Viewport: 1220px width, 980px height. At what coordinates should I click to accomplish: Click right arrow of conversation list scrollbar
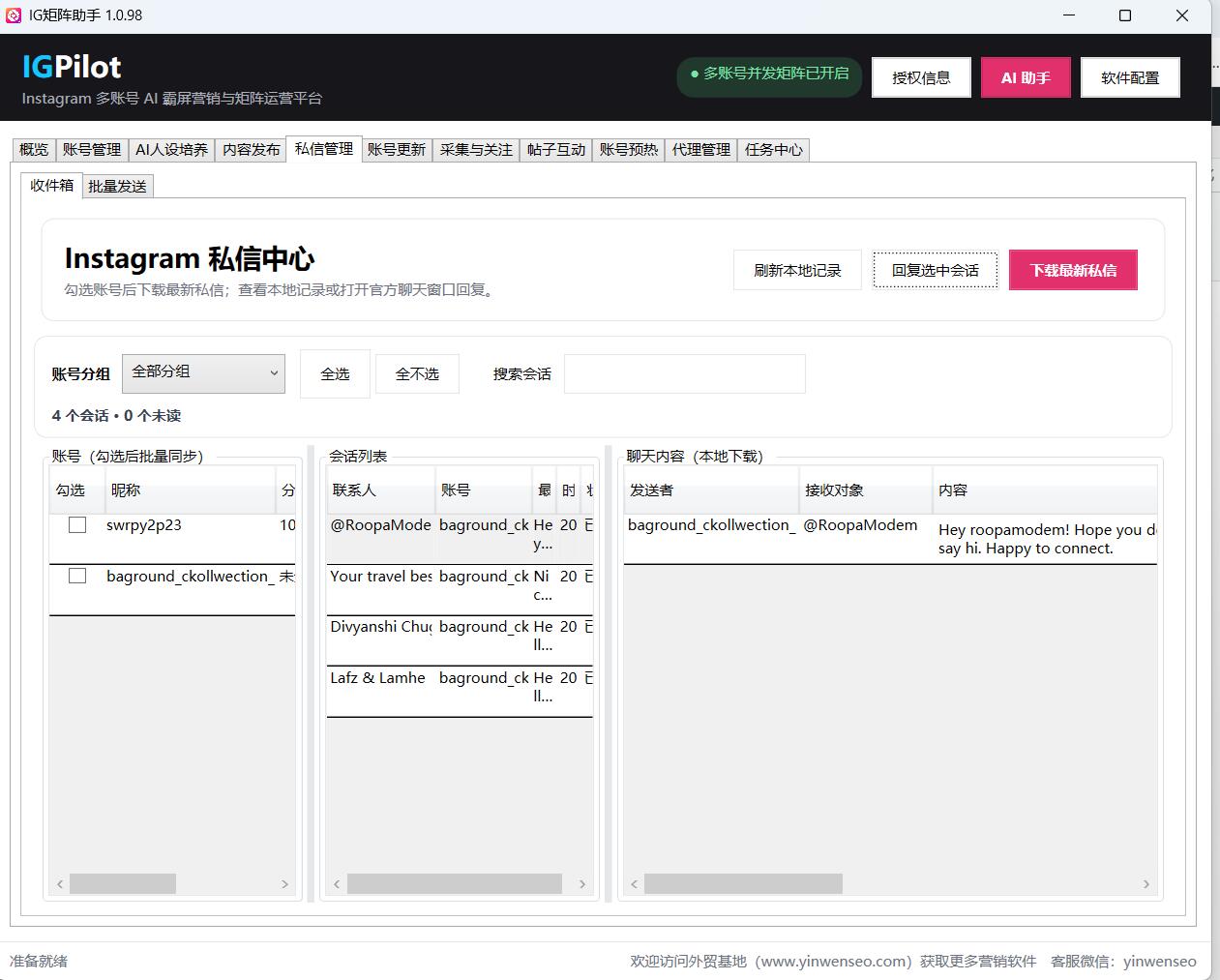click(x=581, y=883)
